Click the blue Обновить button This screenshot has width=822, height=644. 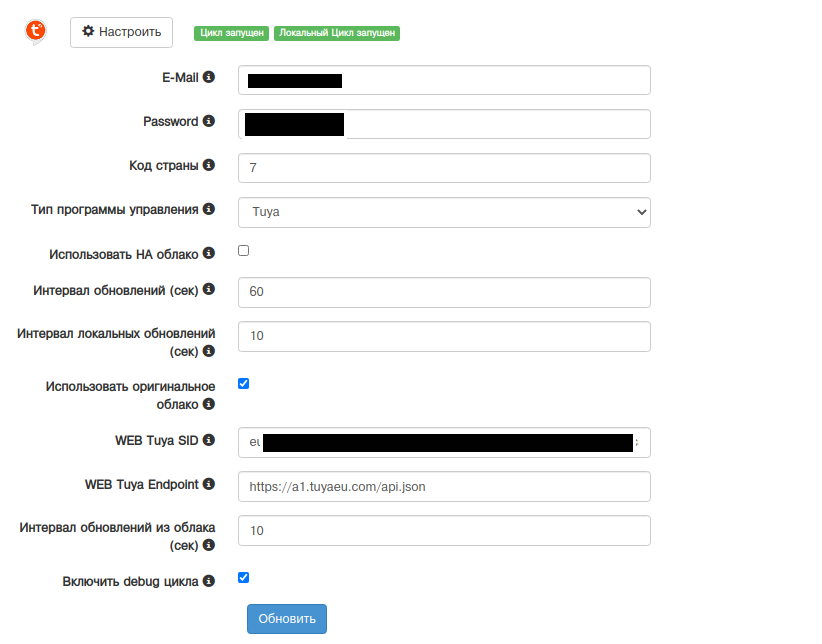coord(287,619)
